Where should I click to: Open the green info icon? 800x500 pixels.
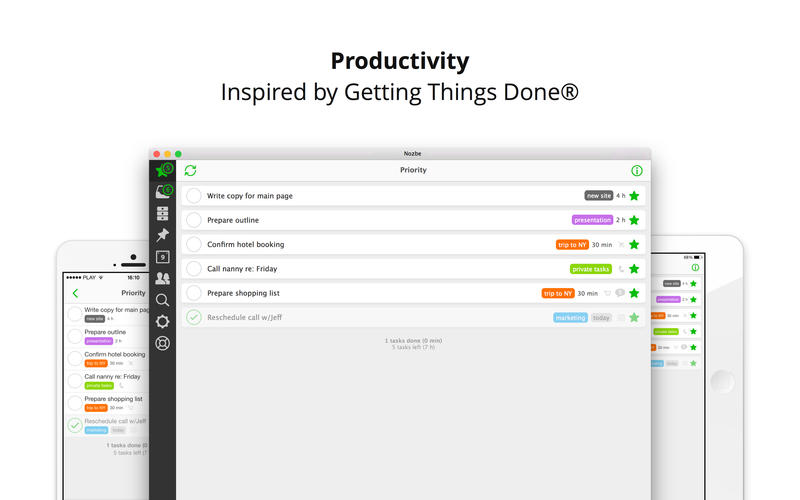(637, 171)
